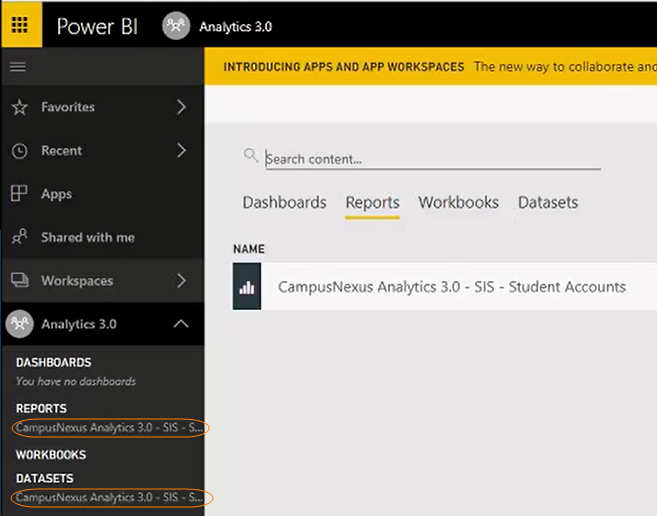Open Workspaces in the sidebar
The image size is (657, 516).
coord(77,280)
